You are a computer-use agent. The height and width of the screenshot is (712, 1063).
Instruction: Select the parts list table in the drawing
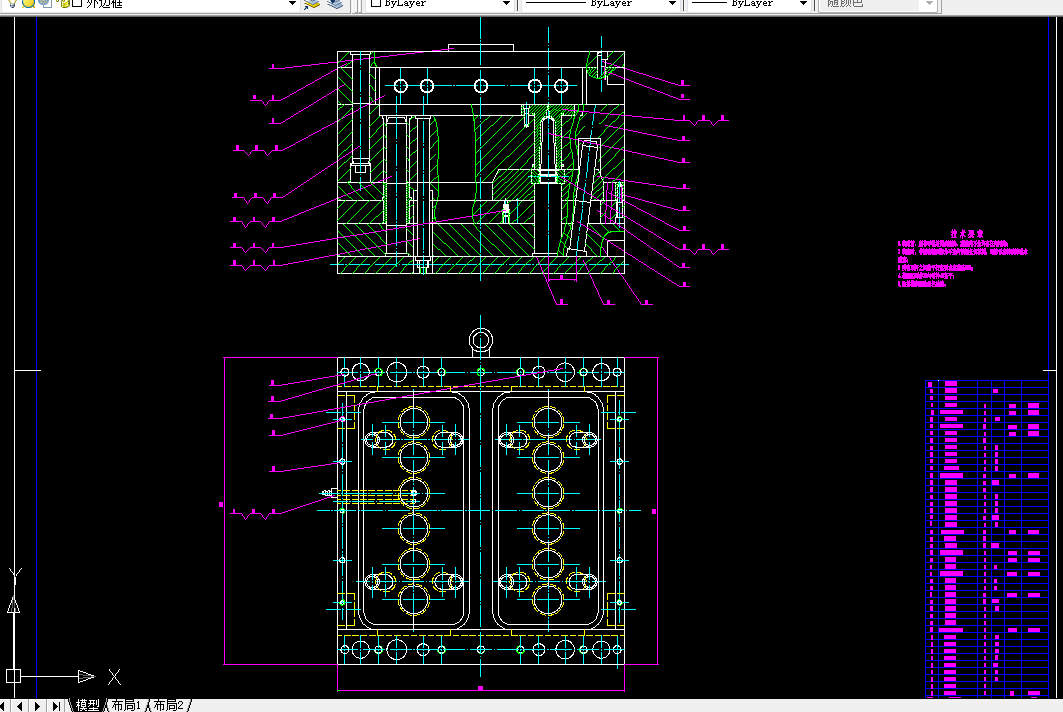[986, 538]
